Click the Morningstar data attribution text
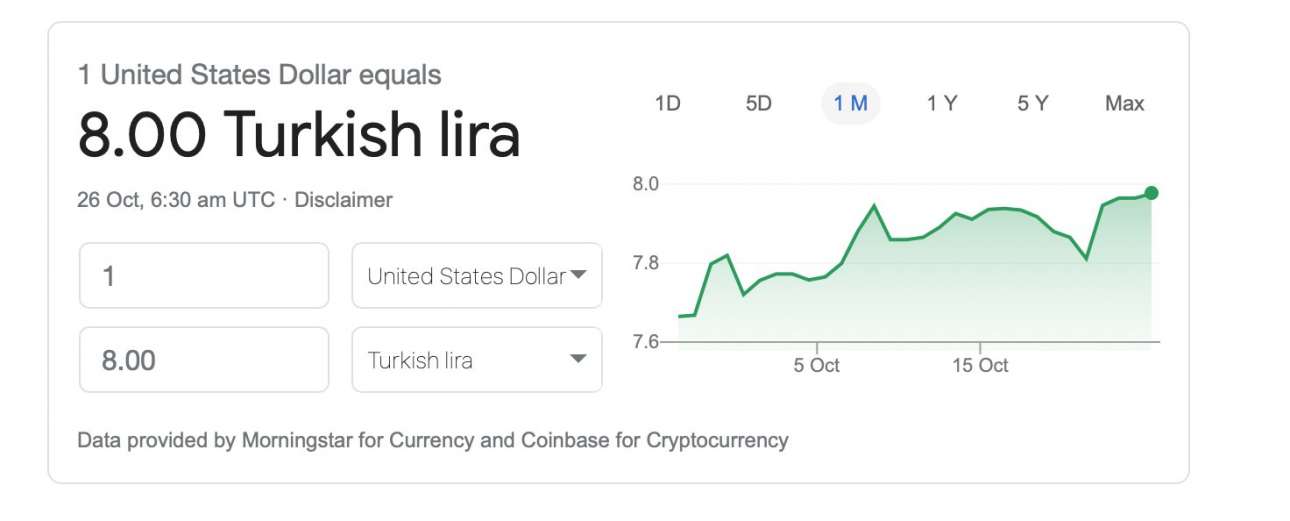1290x521 pixels. coord(432,440)
